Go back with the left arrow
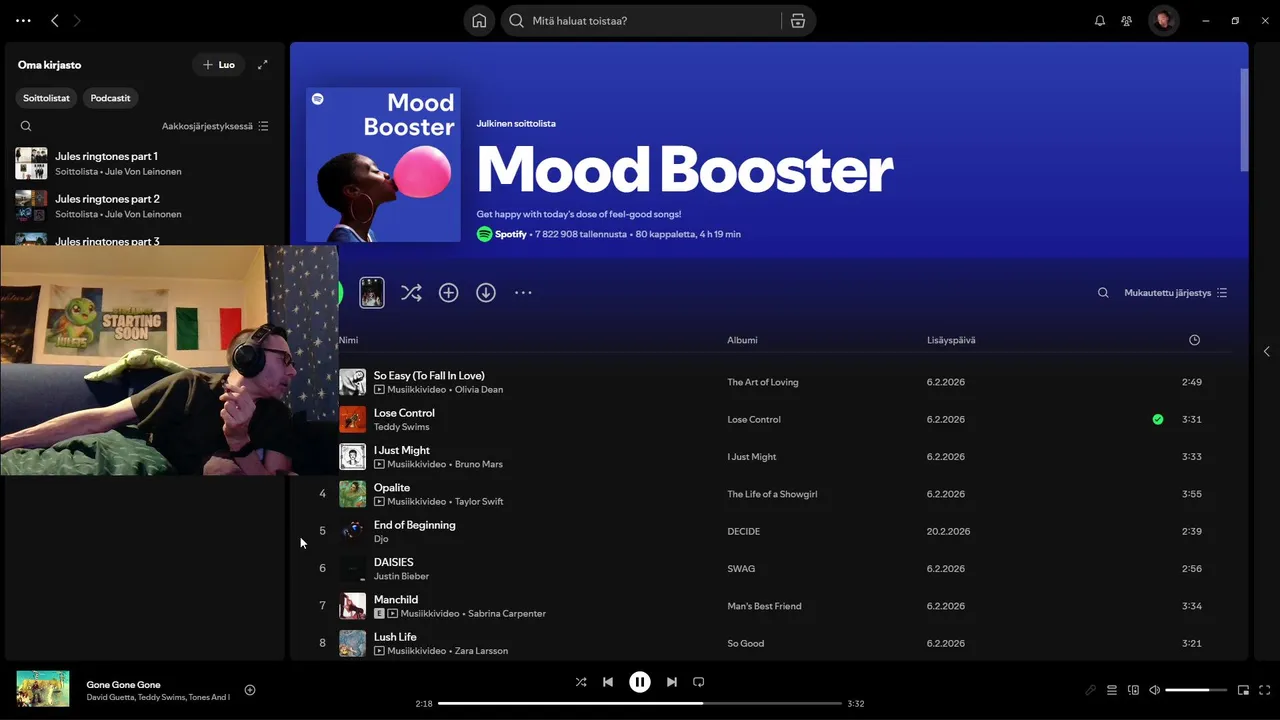 [55, 21]
